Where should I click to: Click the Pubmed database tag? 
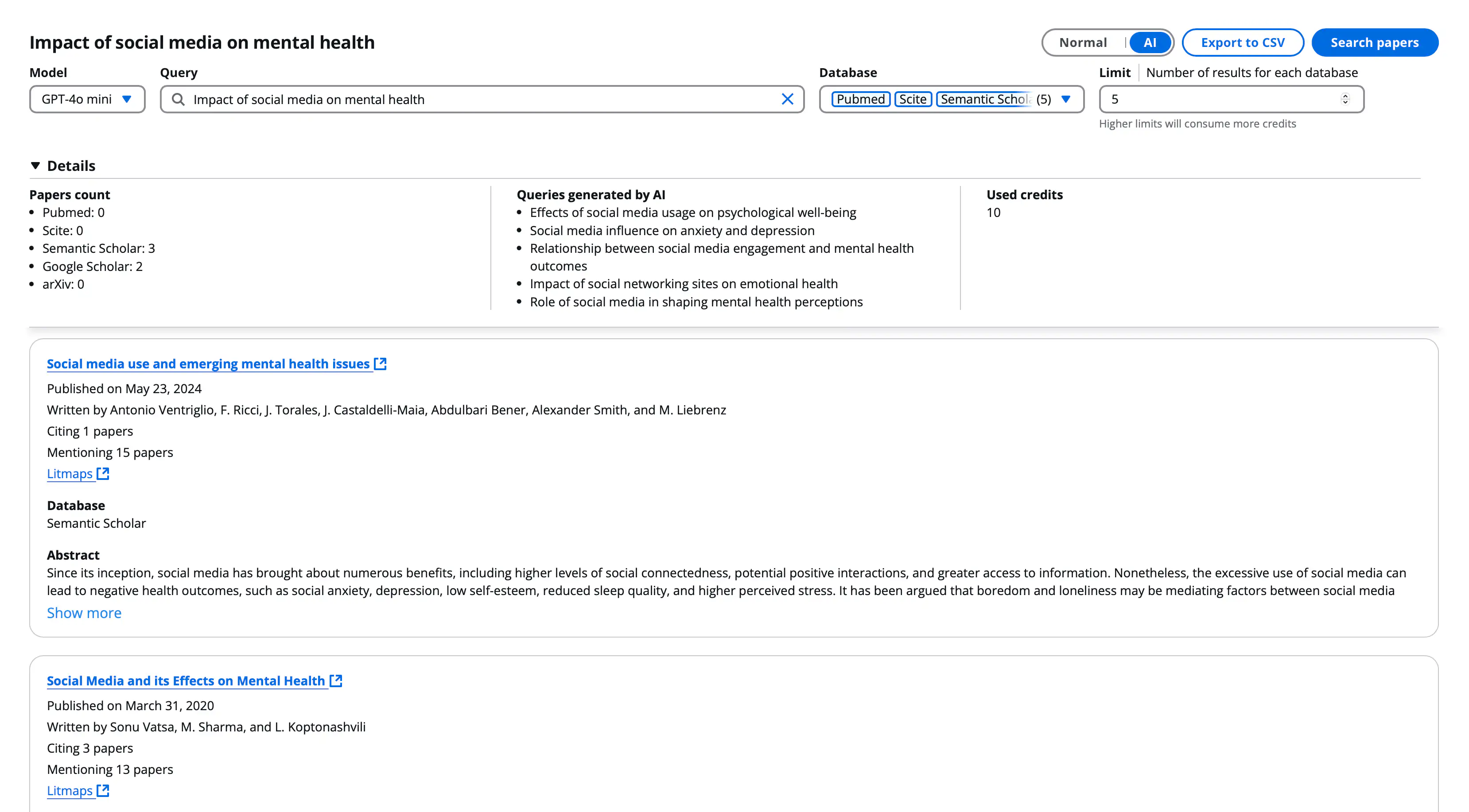[x=860, y=100]
